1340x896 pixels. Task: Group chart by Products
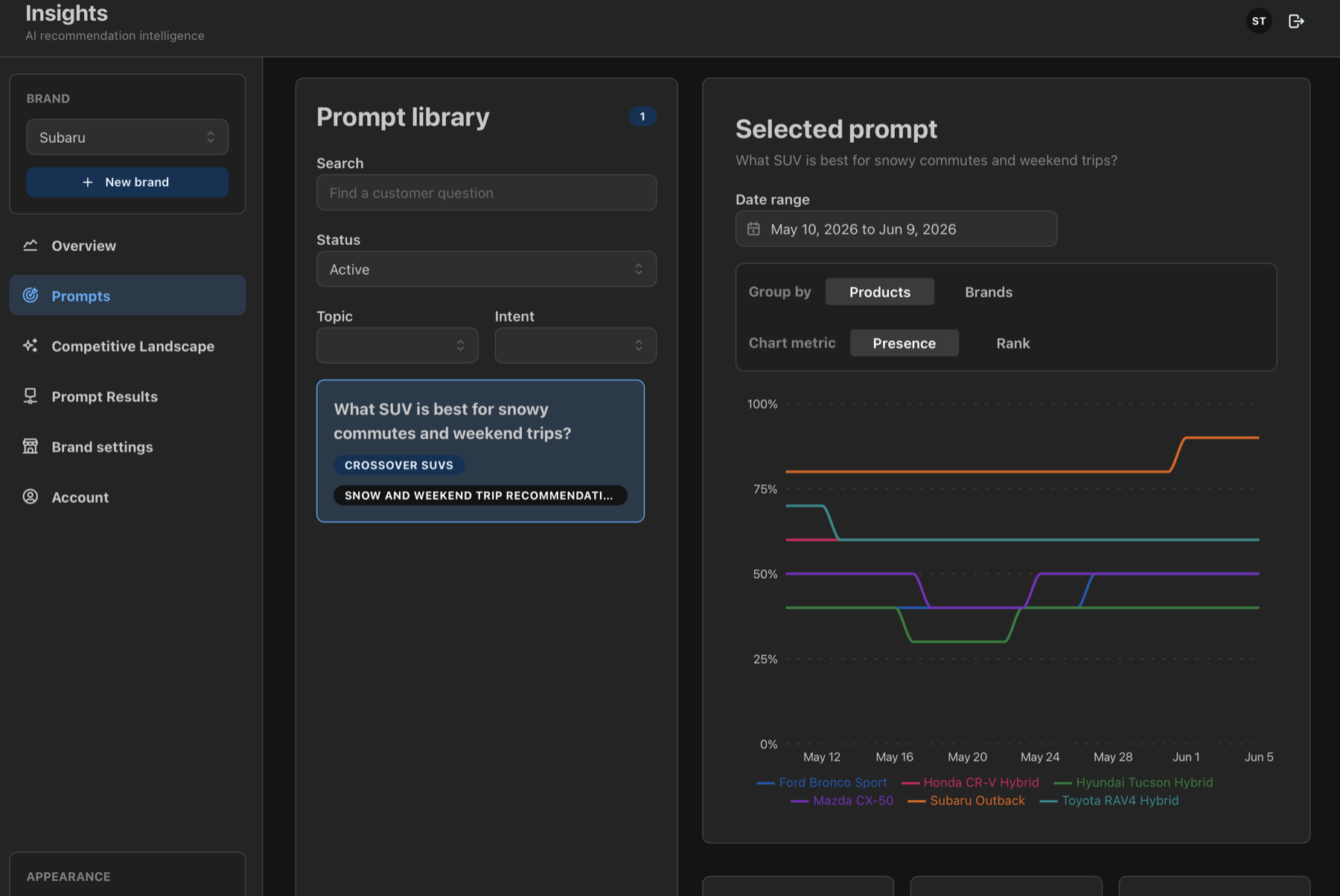[x=880, y=292]
